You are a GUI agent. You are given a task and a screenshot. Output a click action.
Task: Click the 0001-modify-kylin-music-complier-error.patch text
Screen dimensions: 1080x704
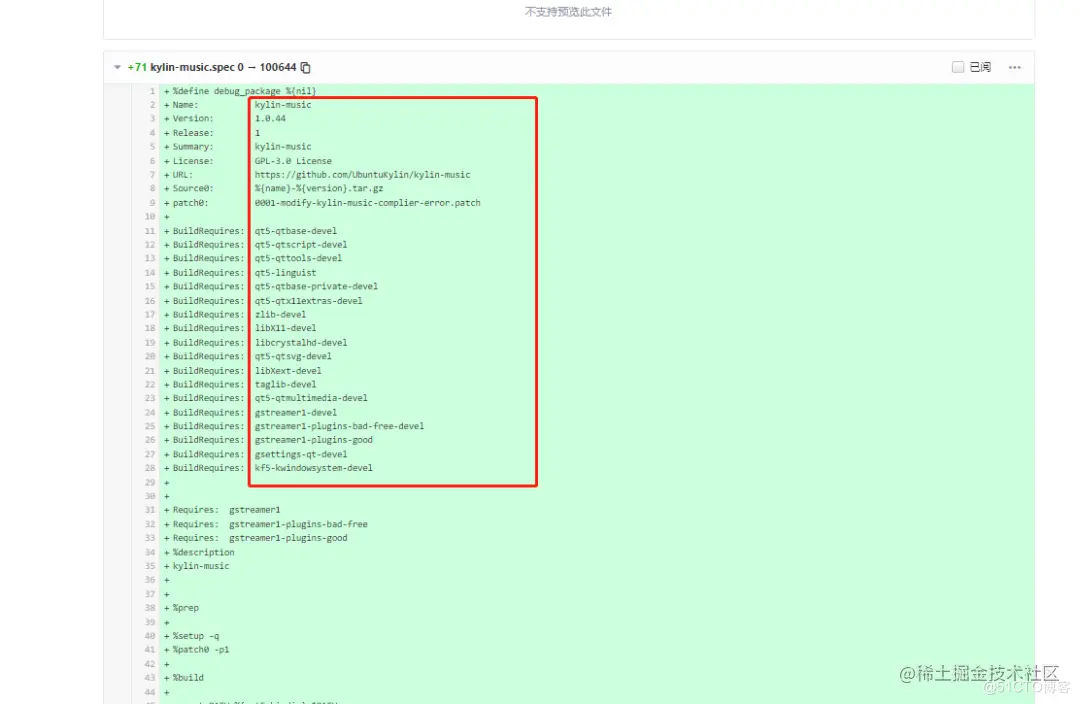(x=367, y=203)
